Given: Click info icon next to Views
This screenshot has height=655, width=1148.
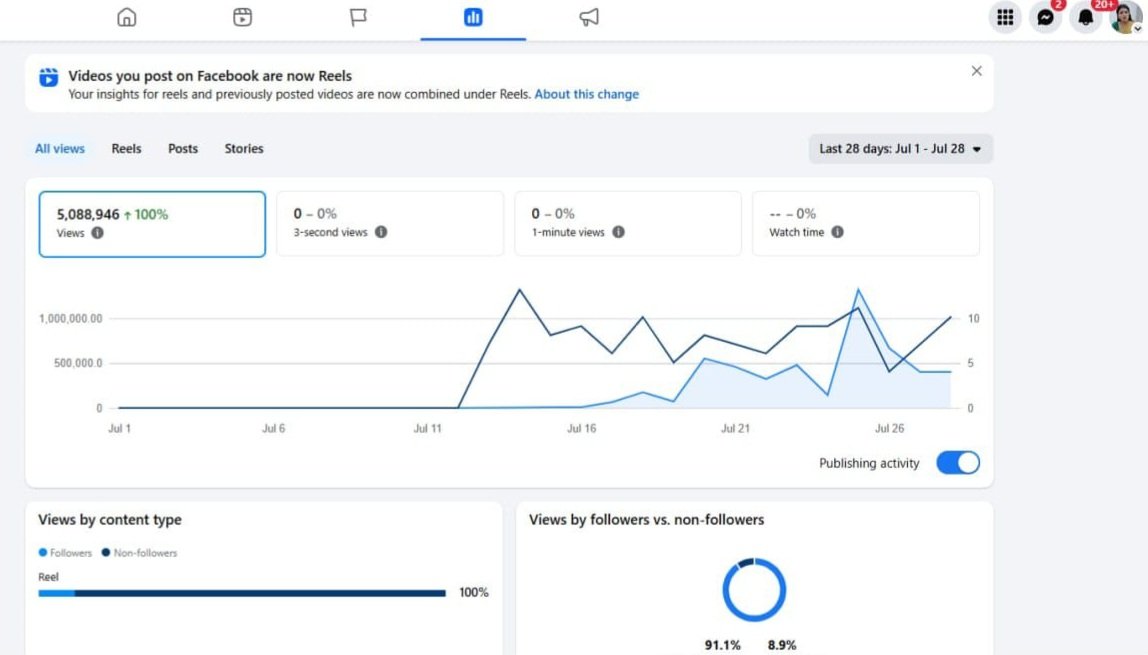Looking at the screenshot, I should [97, 233].
